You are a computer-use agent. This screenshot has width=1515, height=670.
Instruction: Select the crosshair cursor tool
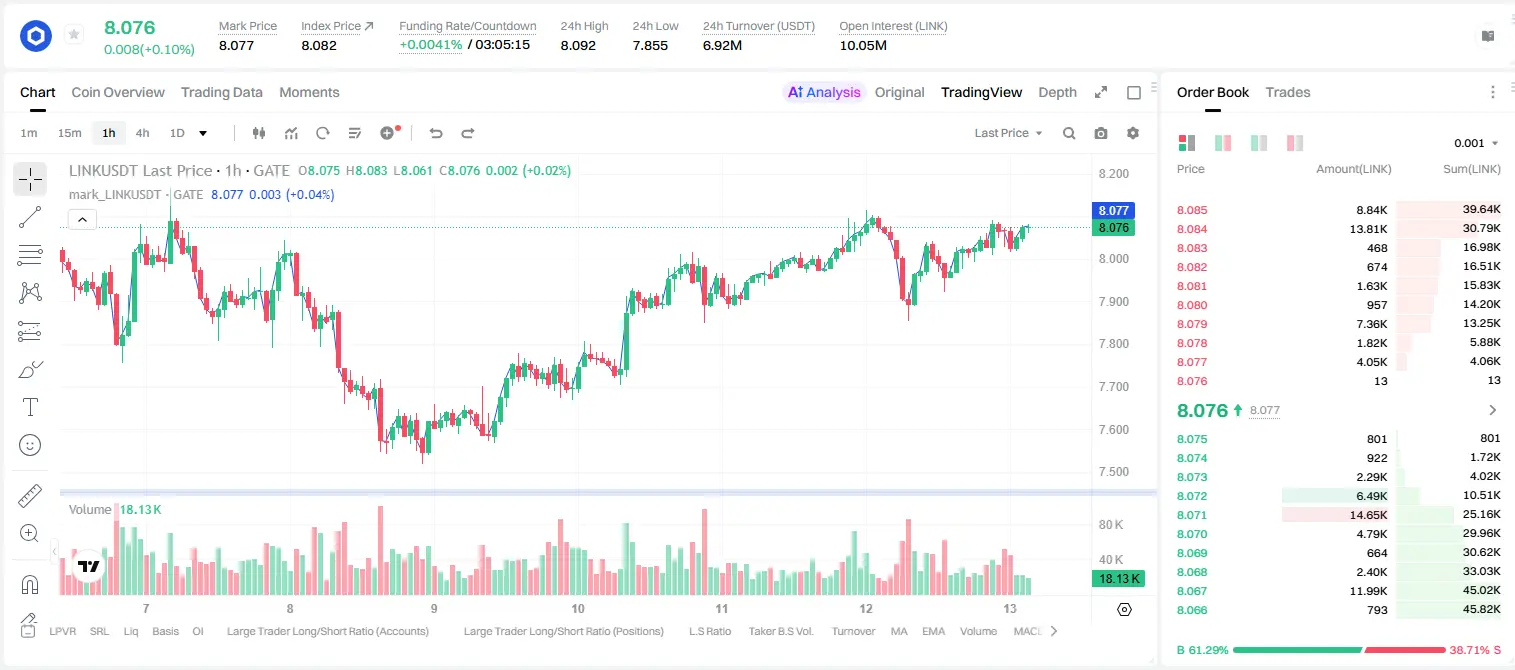pyautogui.click(x=30, y=179)
